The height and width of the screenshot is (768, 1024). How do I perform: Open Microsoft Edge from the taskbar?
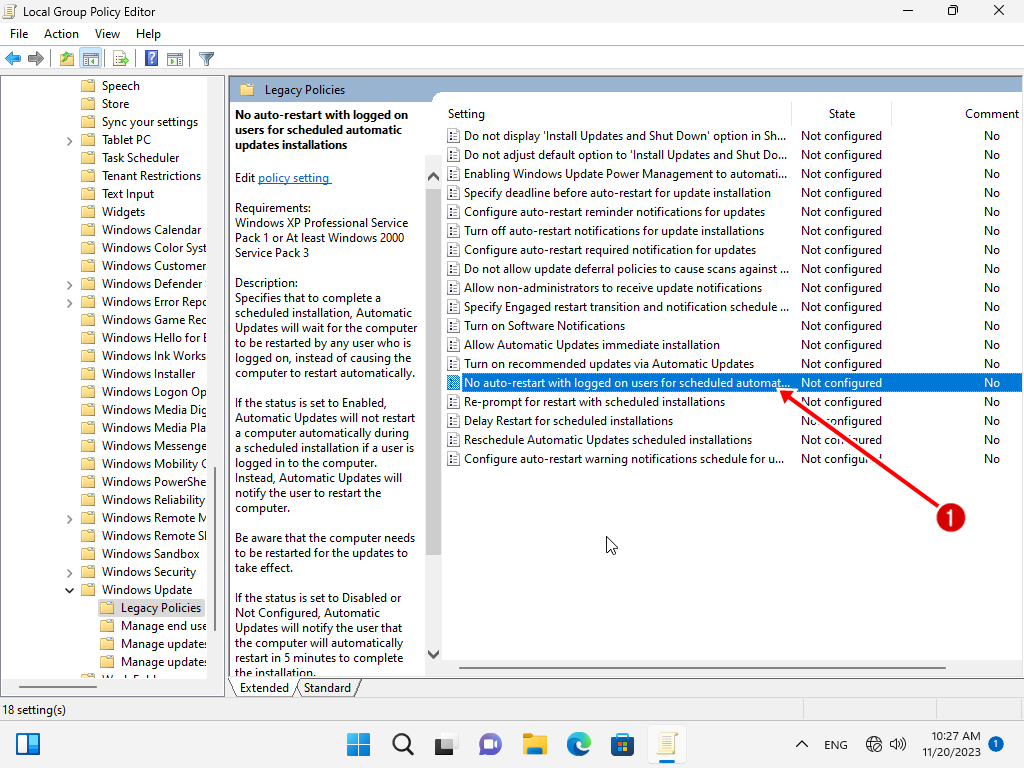point(579,744)
